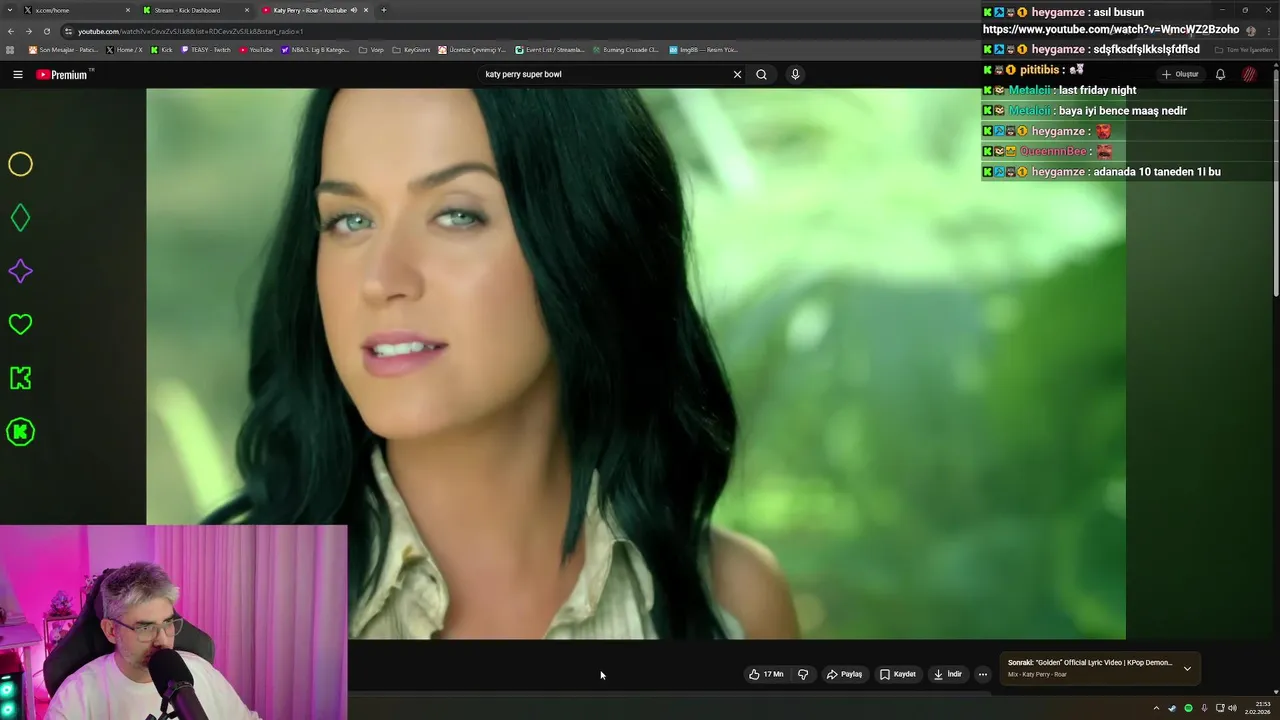Open the Kick bookmark
The image size is (1280, 720).
(x=161, y=49)
